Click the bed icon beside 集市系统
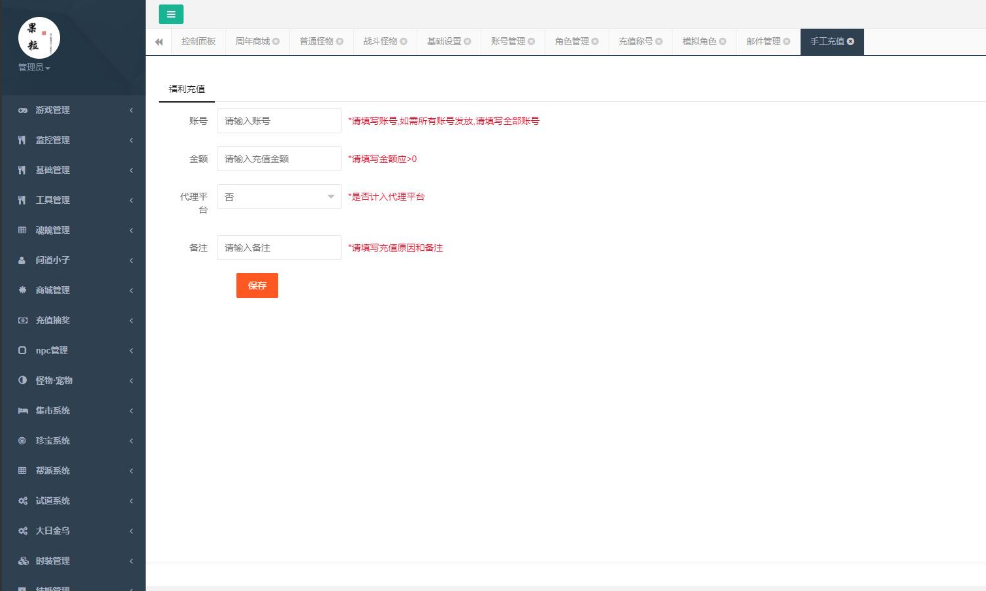The image size is (986, 591). (x=22, y=410)
